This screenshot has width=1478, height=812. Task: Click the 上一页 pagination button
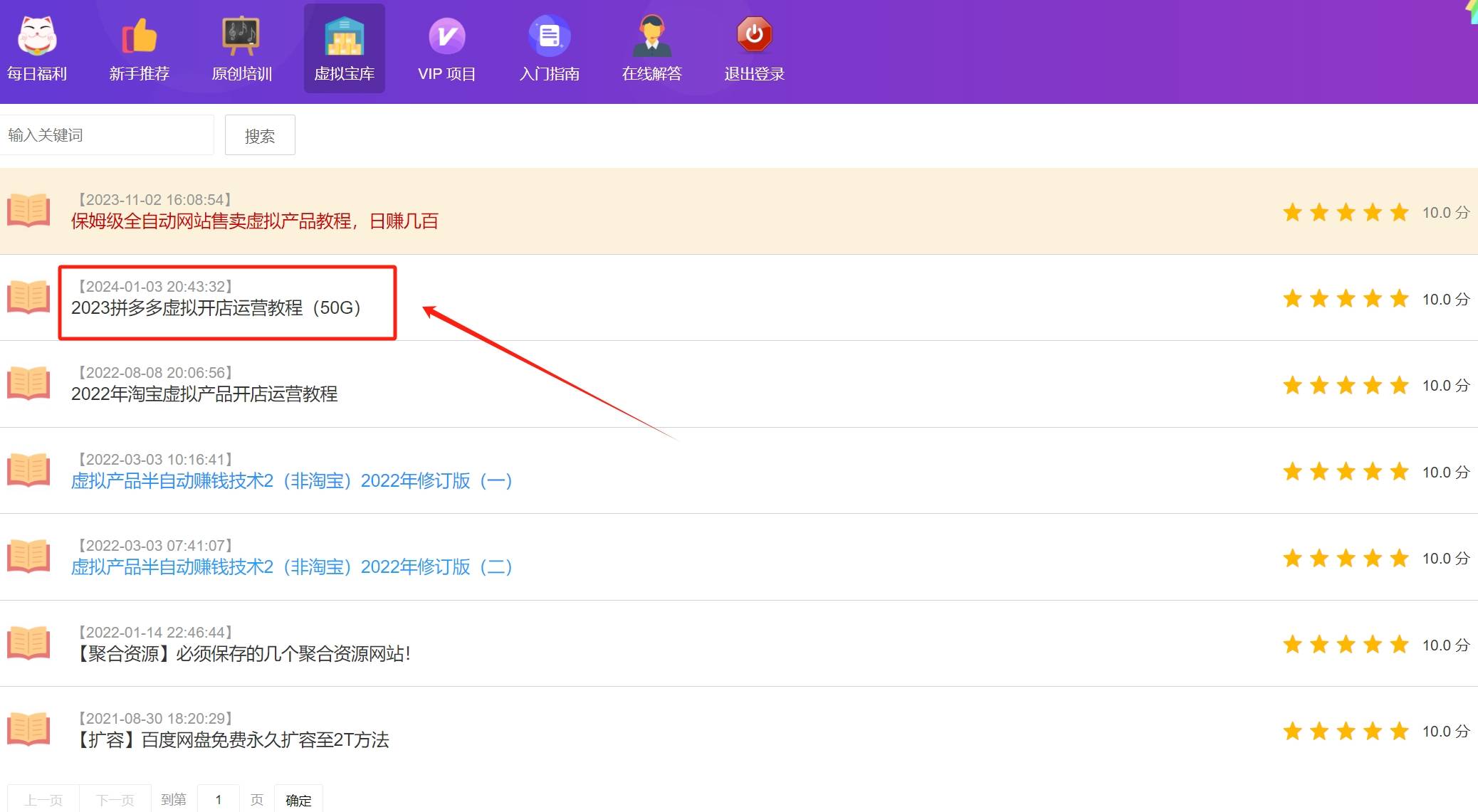coord(43,800)
